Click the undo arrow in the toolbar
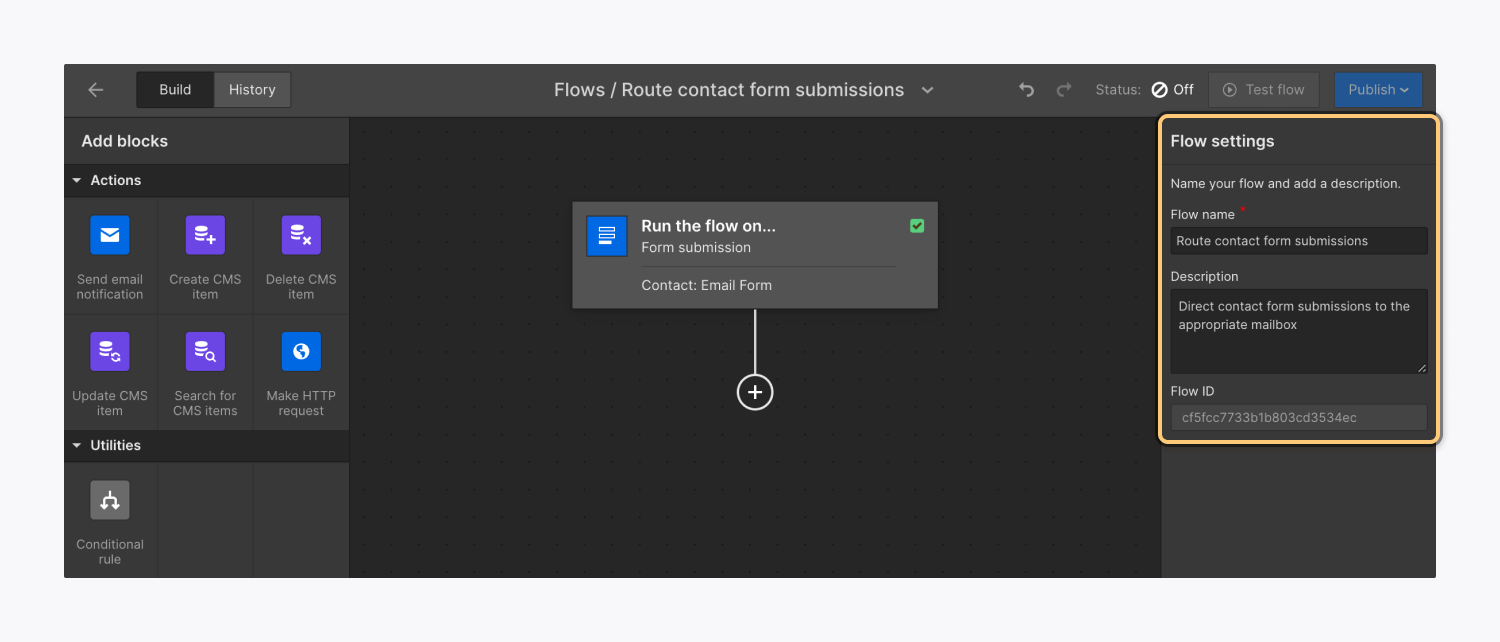 coord(1026,89)
